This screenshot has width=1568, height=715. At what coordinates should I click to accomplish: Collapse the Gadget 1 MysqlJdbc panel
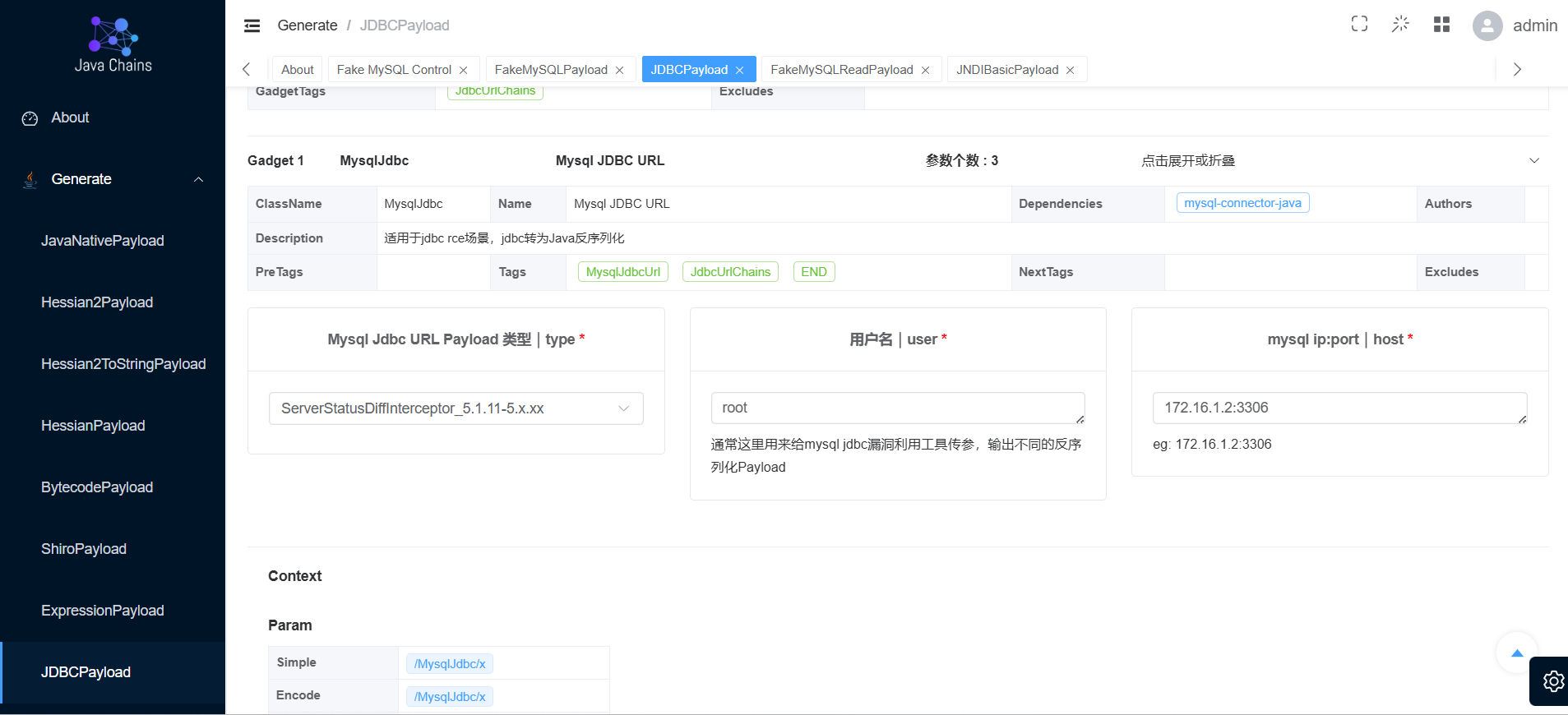(x=1534, y=160)
